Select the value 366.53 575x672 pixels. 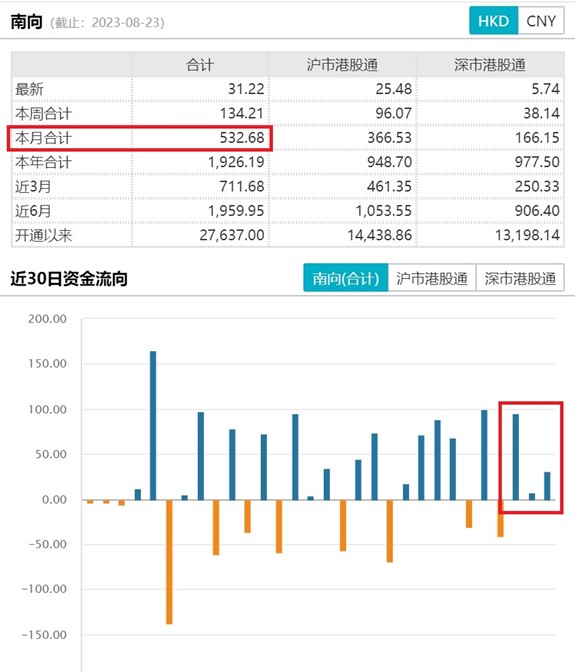point(389,138)
